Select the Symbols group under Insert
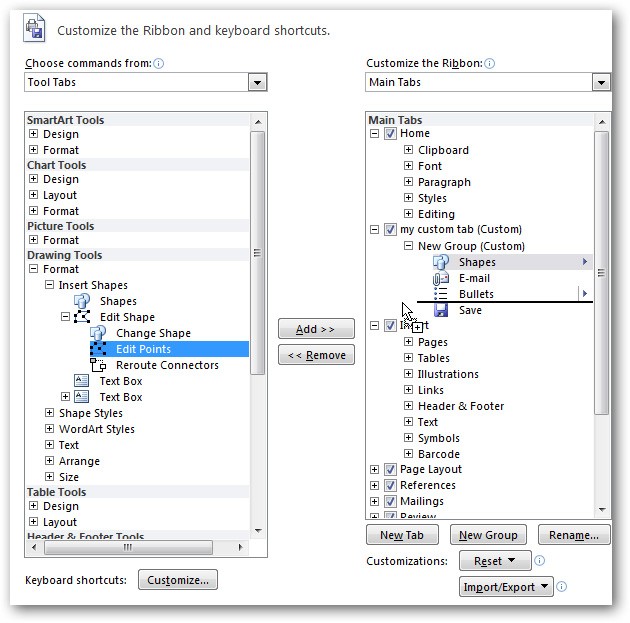 click(x=438, y=438)
